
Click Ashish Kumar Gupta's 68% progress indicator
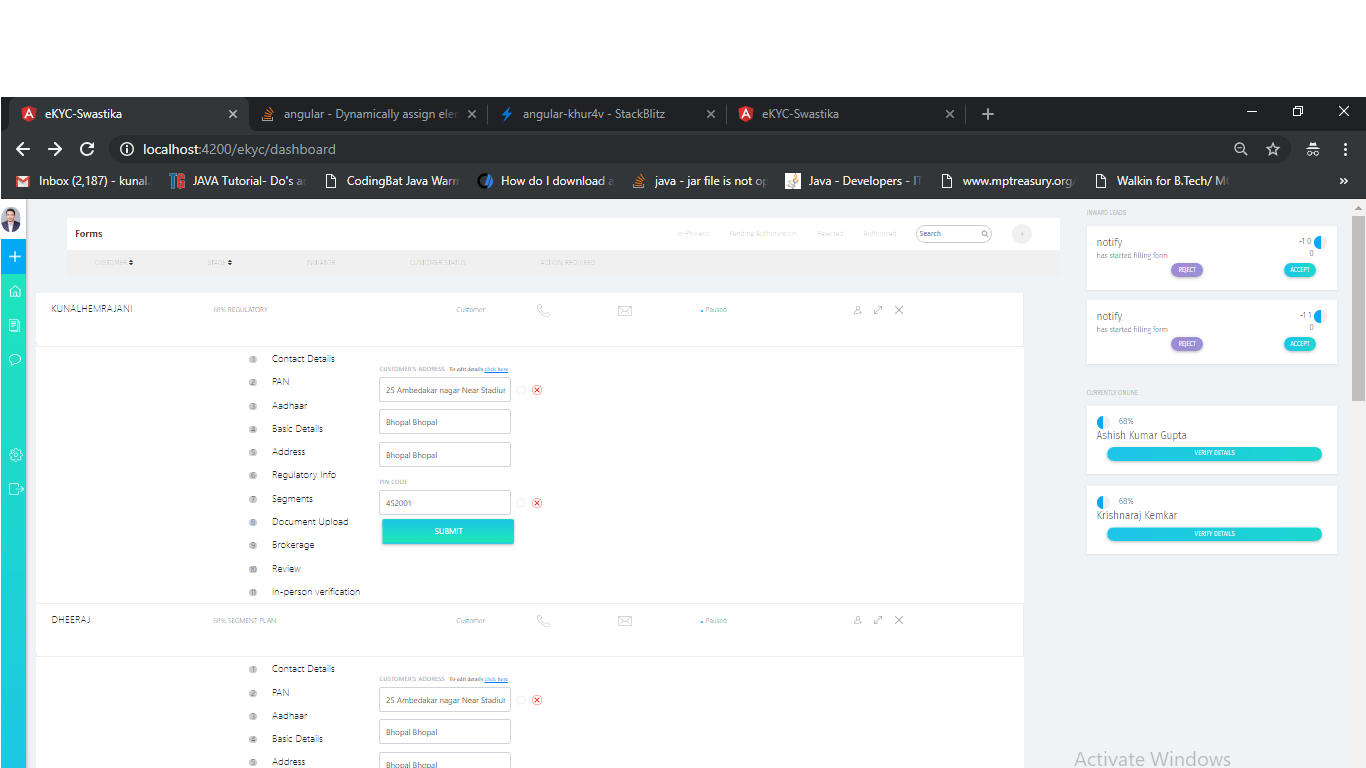(1103, 422)
